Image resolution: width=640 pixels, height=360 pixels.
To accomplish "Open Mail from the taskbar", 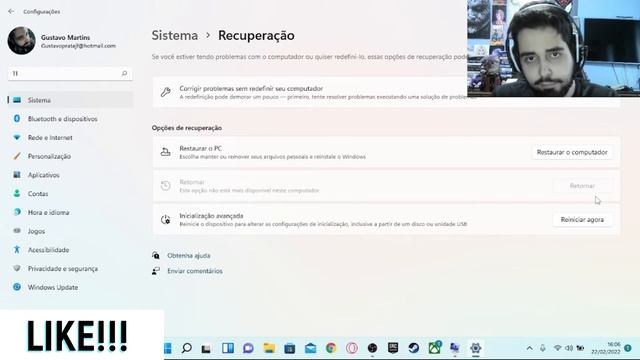I will (311, 348).
